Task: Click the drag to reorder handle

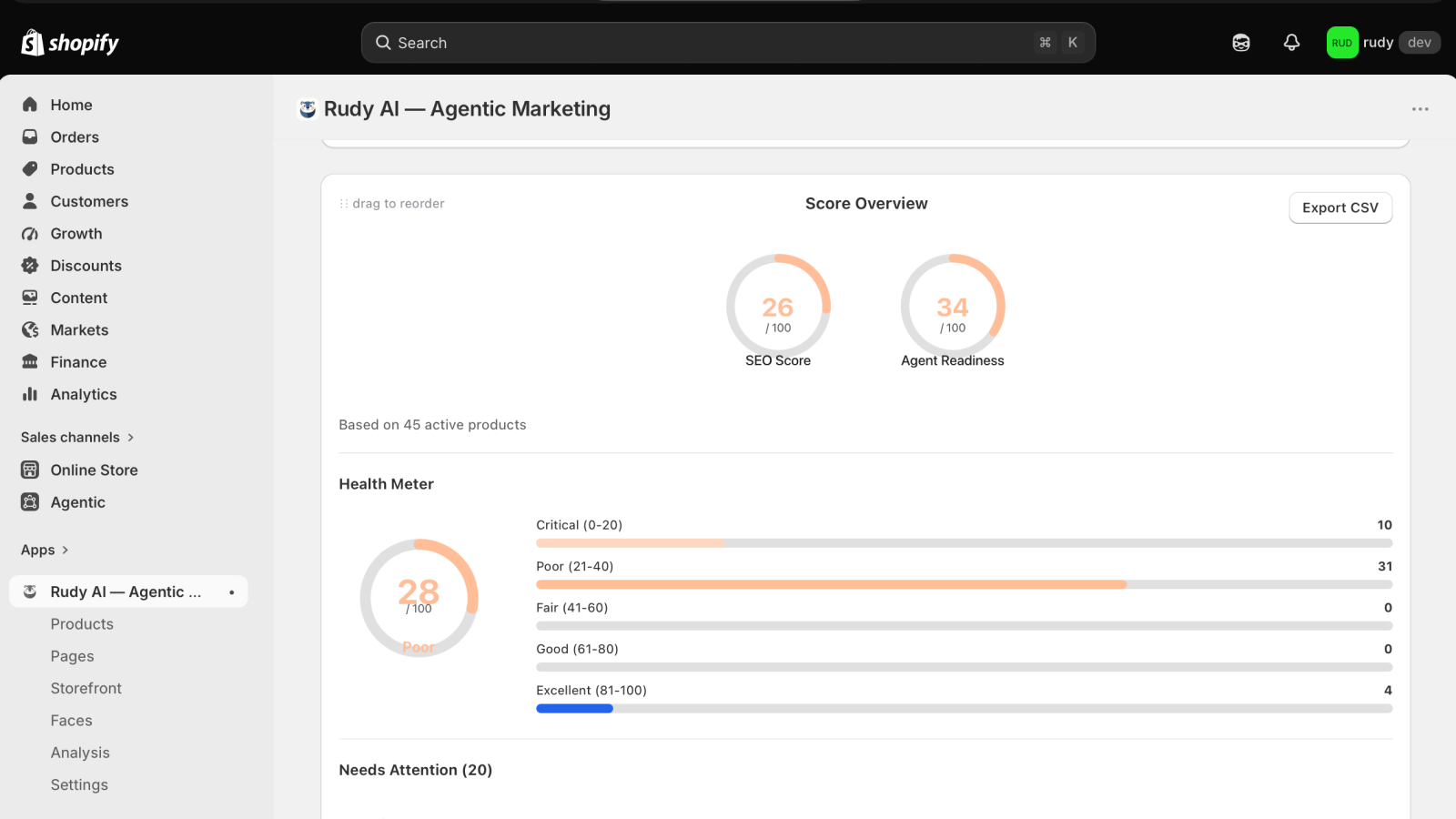Action: pos(344,204)
